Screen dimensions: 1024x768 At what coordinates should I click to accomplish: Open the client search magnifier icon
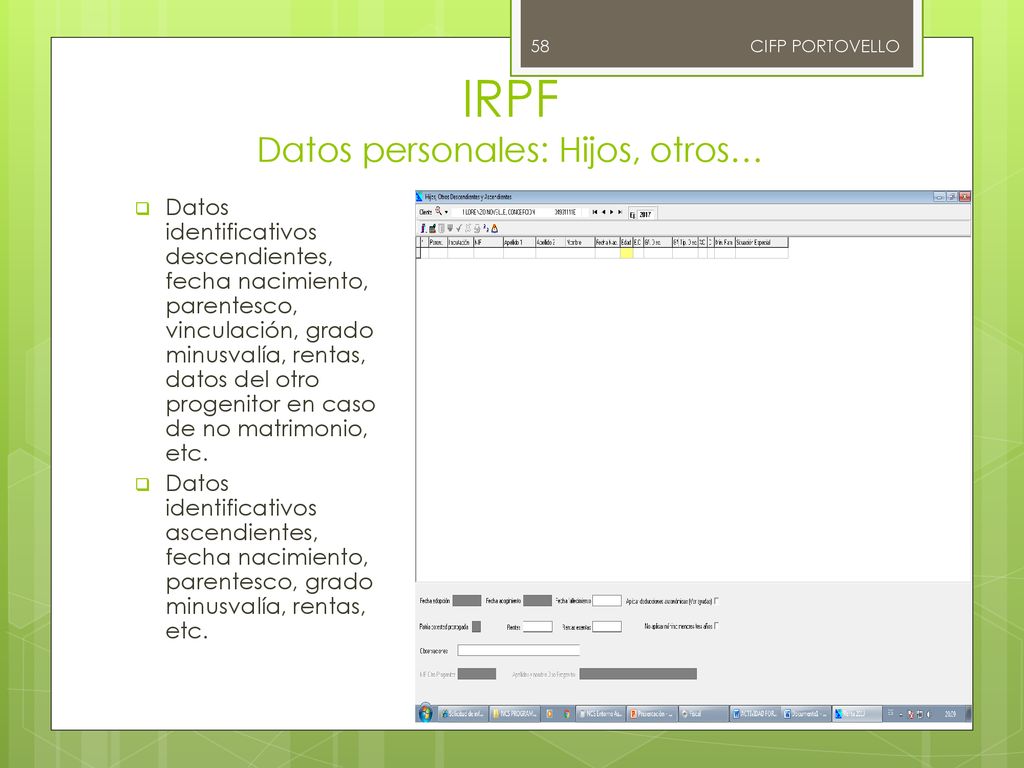(438, 211)
